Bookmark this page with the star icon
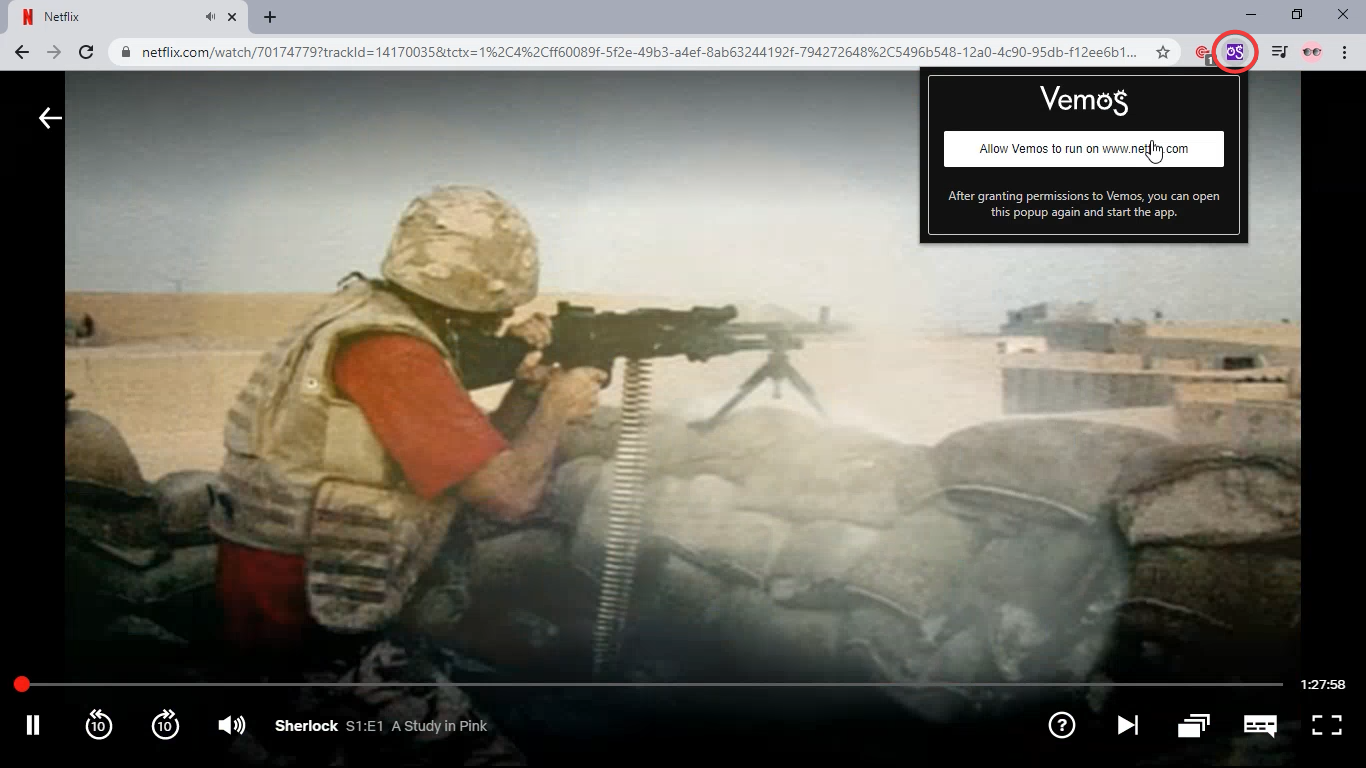1366x768 pixels. (1162, 52)
